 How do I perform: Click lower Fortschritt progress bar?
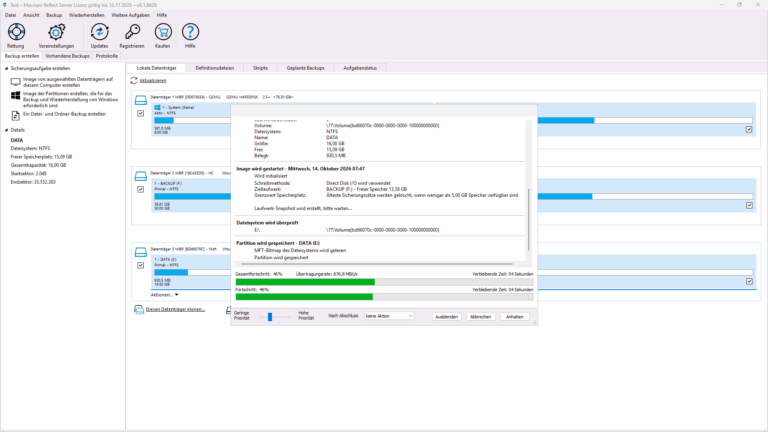[384, 297]
